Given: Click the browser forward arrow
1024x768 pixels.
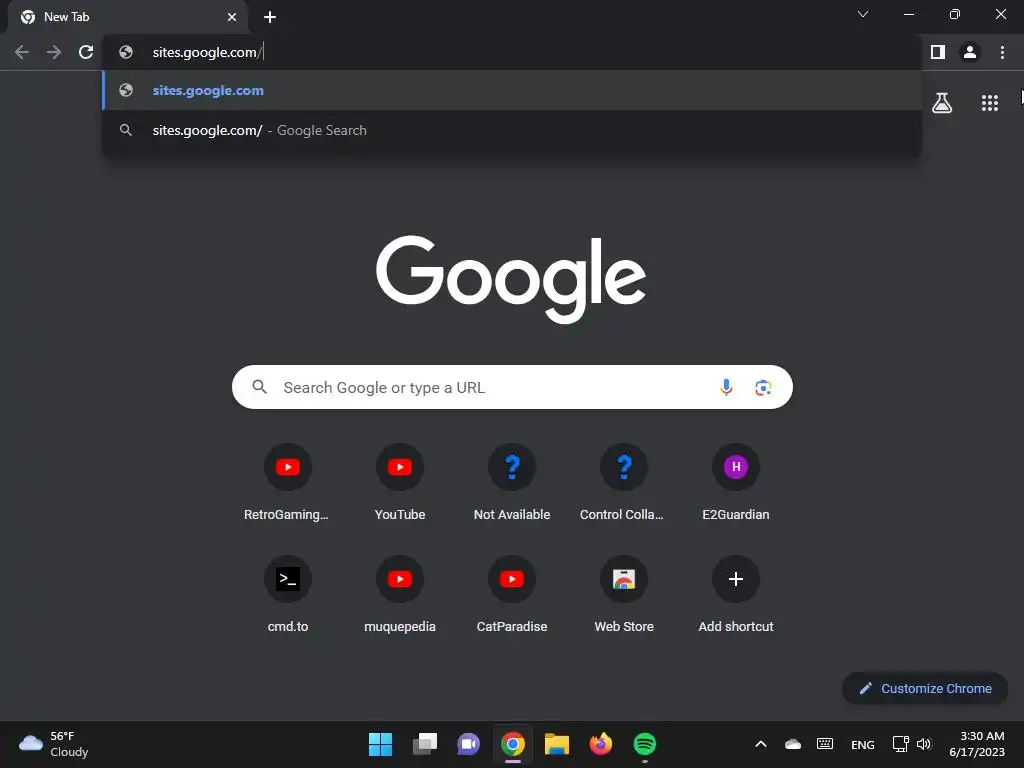Looking at the screenshot, I should coord(54,52).
